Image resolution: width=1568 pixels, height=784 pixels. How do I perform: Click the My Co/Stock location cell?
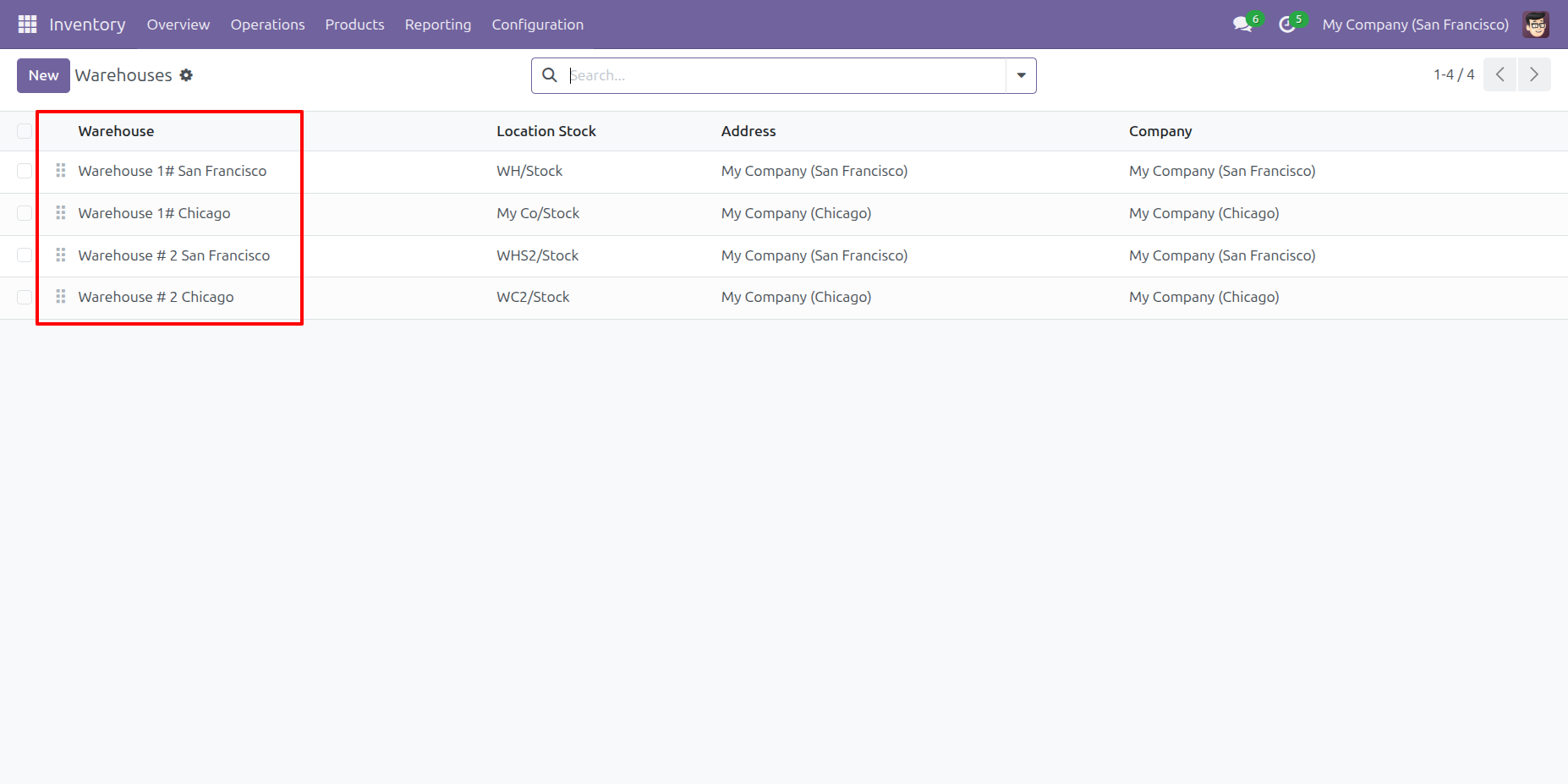coord(538,213)
